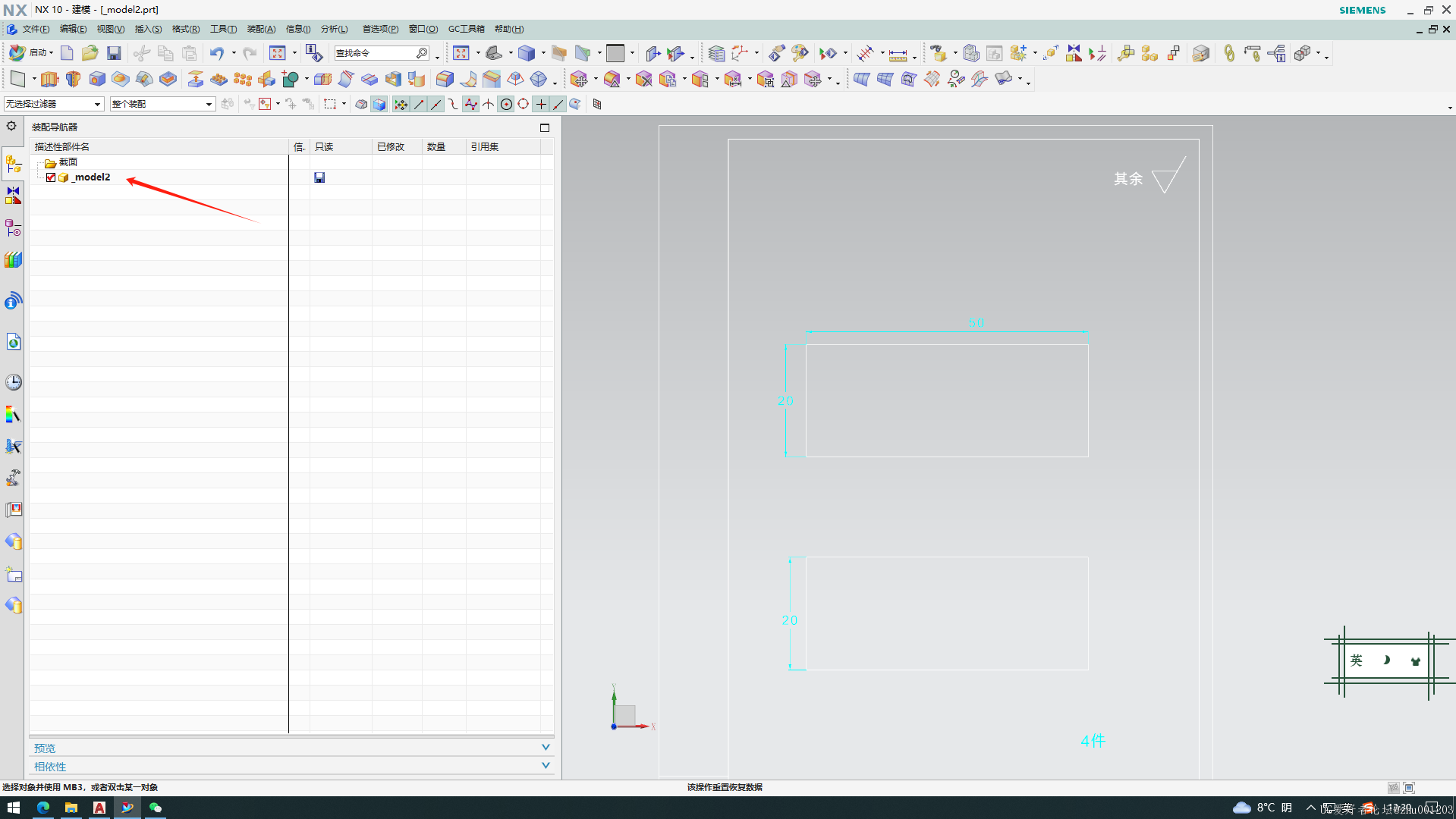Open the Assemblies menu

point(261,29)
